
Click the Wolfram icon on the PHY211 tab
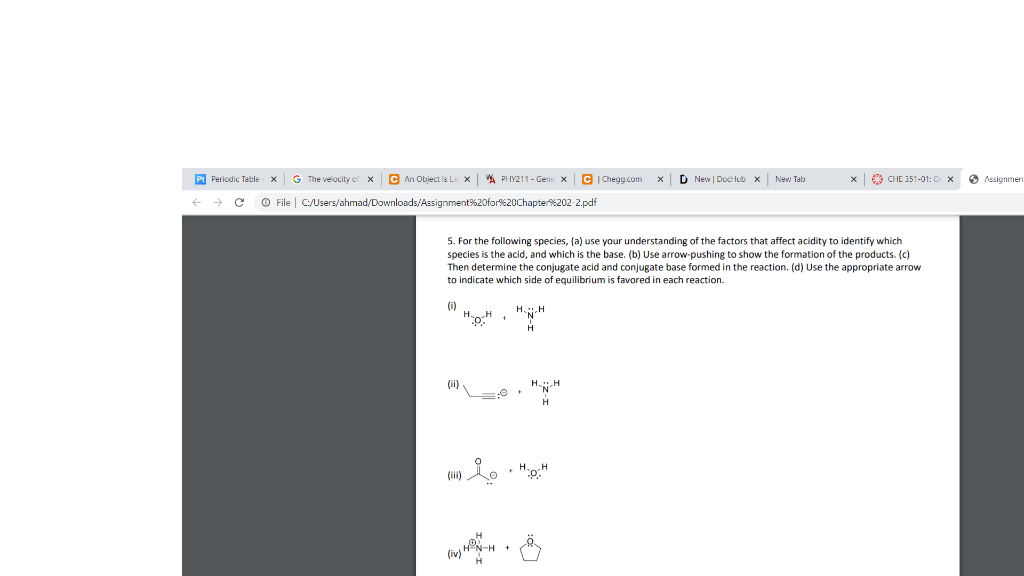click(x=487, y=180)
